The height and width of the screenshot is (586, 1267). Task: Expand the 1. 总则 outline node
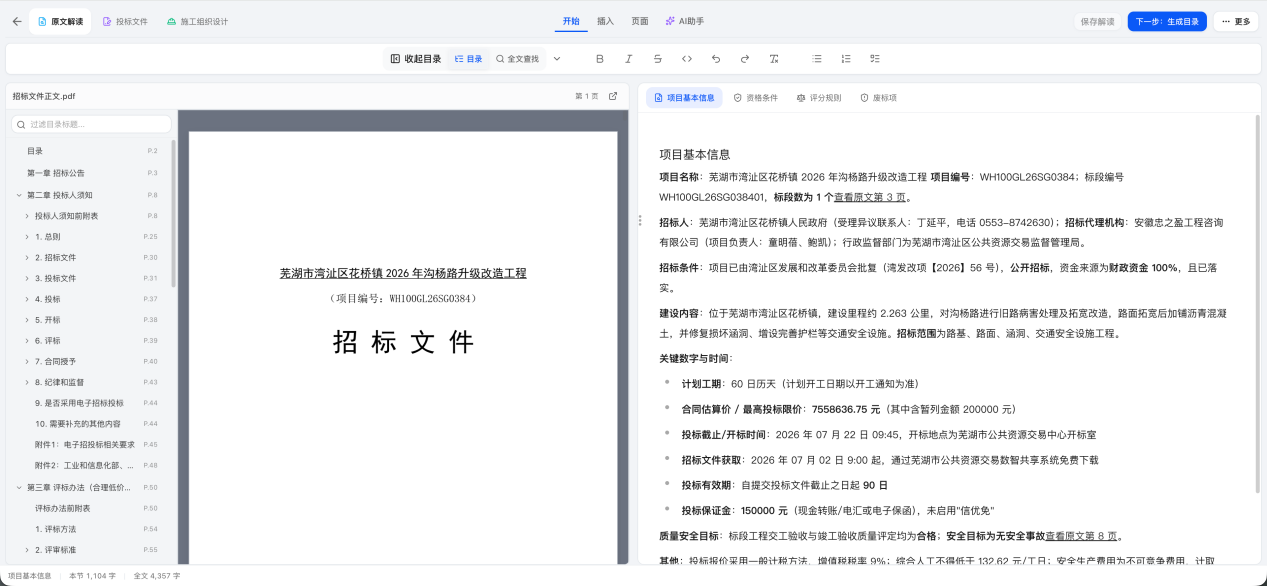point(27,237)
